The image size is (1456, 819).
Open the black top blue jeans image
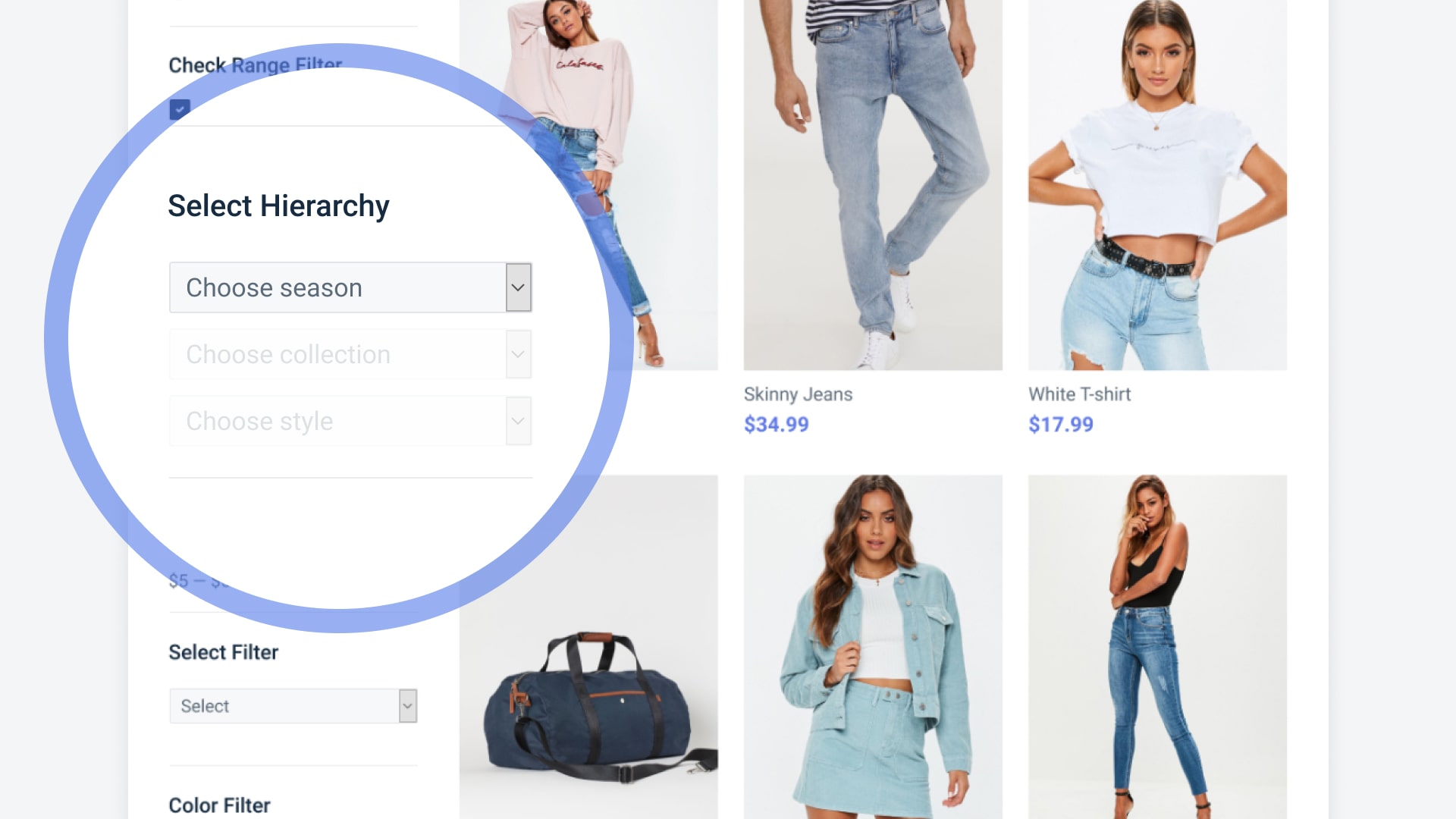click(1157, 647)
